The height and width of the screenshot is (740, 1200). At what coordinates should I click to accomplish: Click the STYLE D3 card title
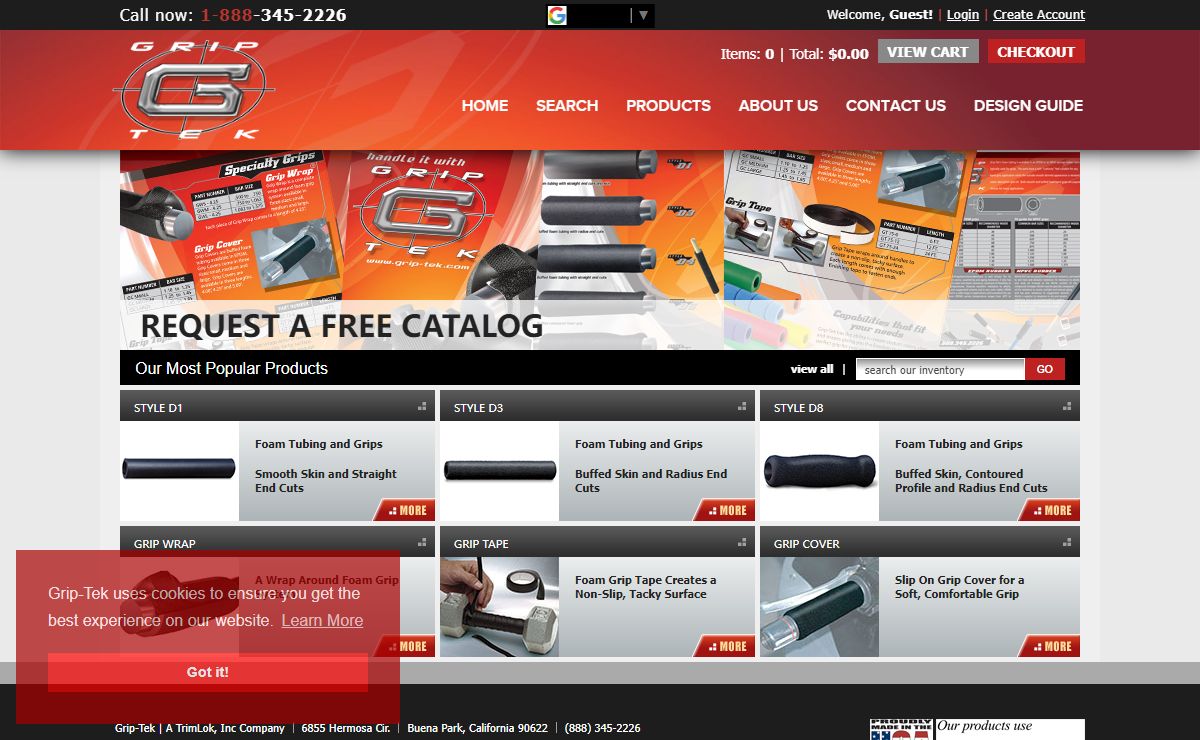point(478,408)
